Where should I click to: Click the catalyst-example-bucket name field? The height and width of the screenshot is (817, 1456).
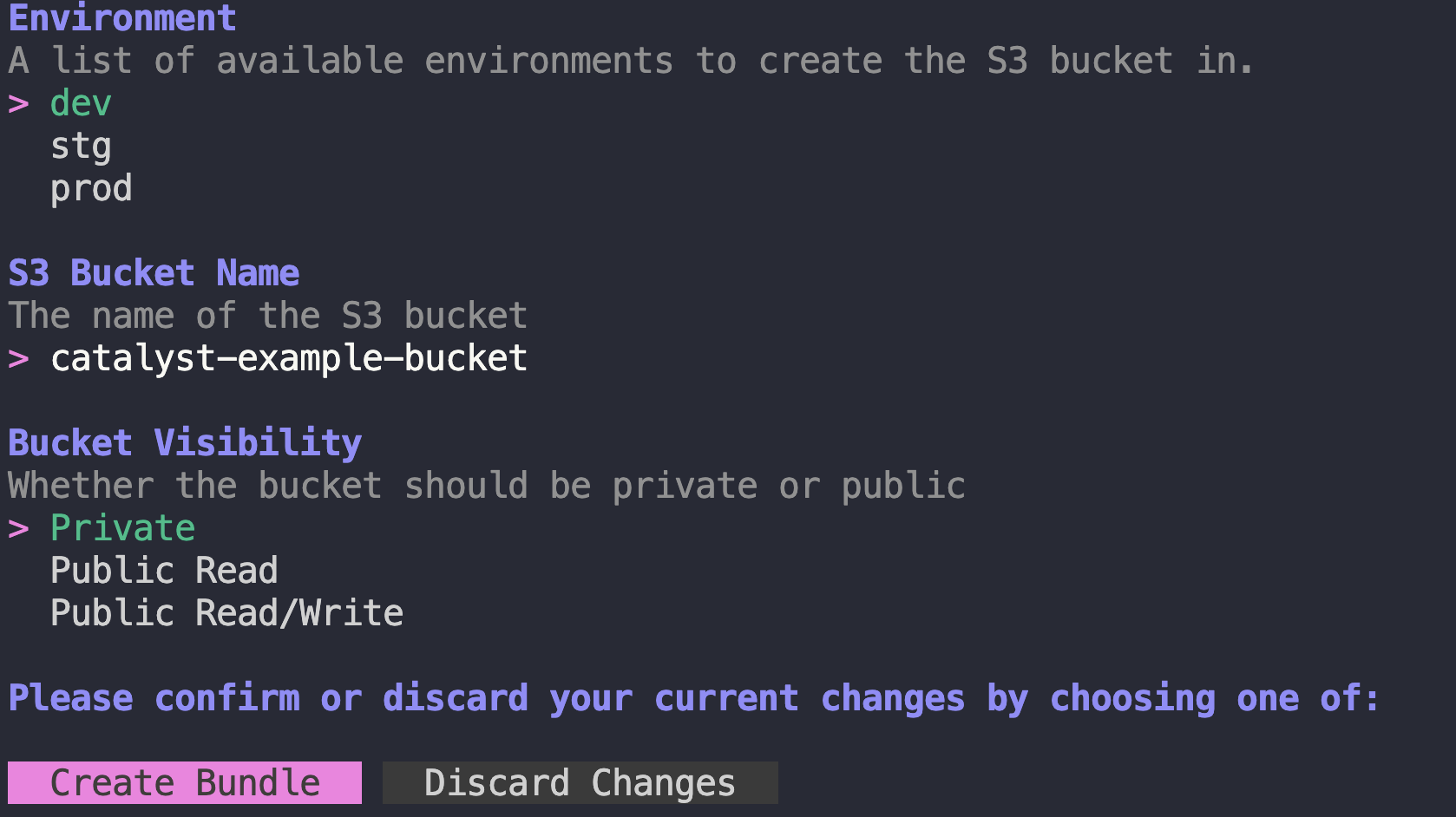click(288, 357)
